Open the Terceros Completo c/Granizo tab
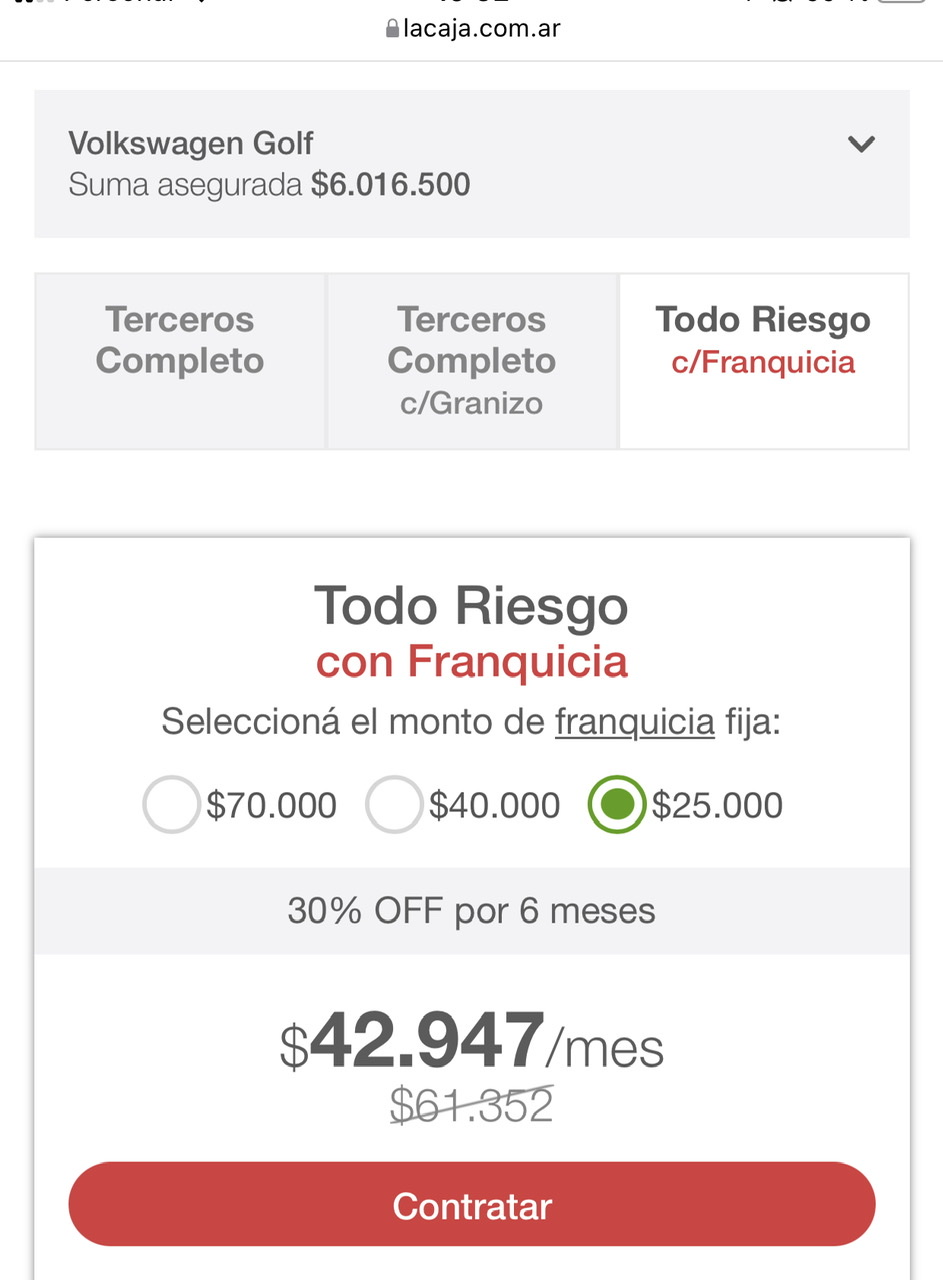Image resolution: width=943 pixels, height=1280 pixels. coord(472,361)
